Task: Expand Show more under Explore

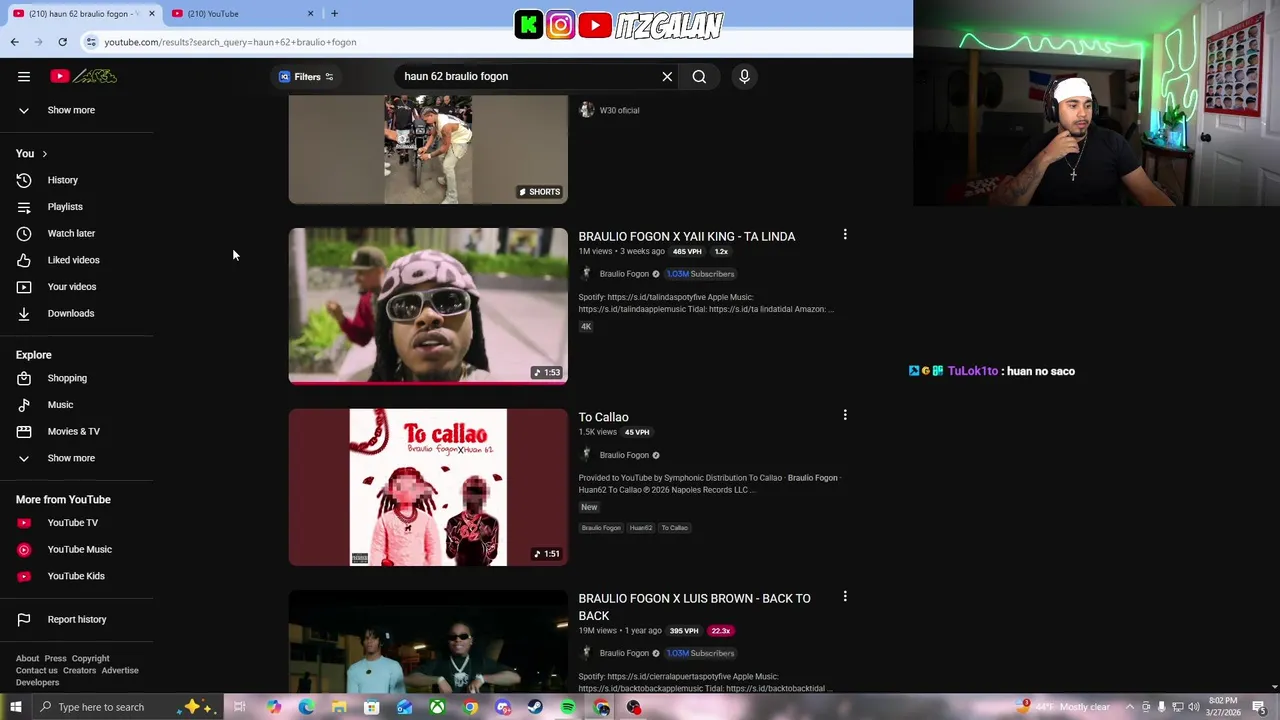Action: pyautogui.click(x=70, y=458)
